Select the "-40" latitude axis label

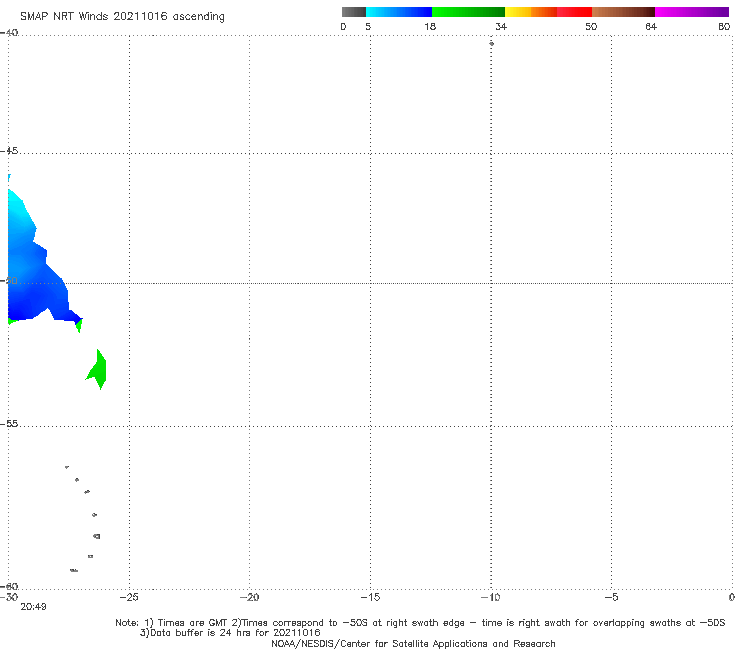click(9, 33)
